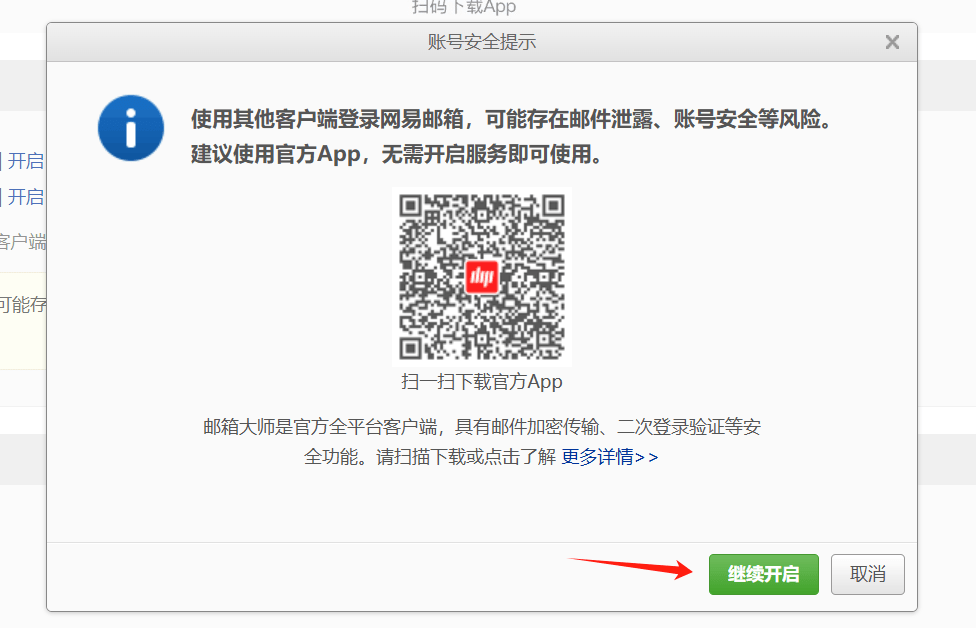Click the upper 开启 link in background page
Viewport: 976px width, 628px height.
[26, 161]
